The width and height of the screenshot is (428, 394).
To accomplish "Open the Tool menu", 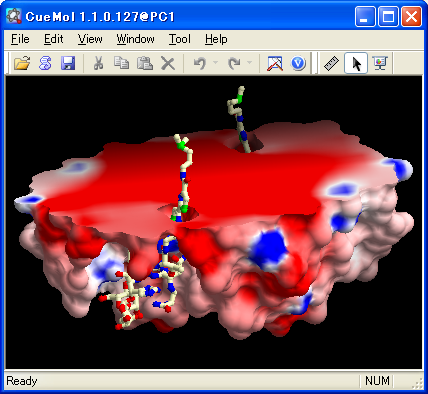I will tap(180, 39).
